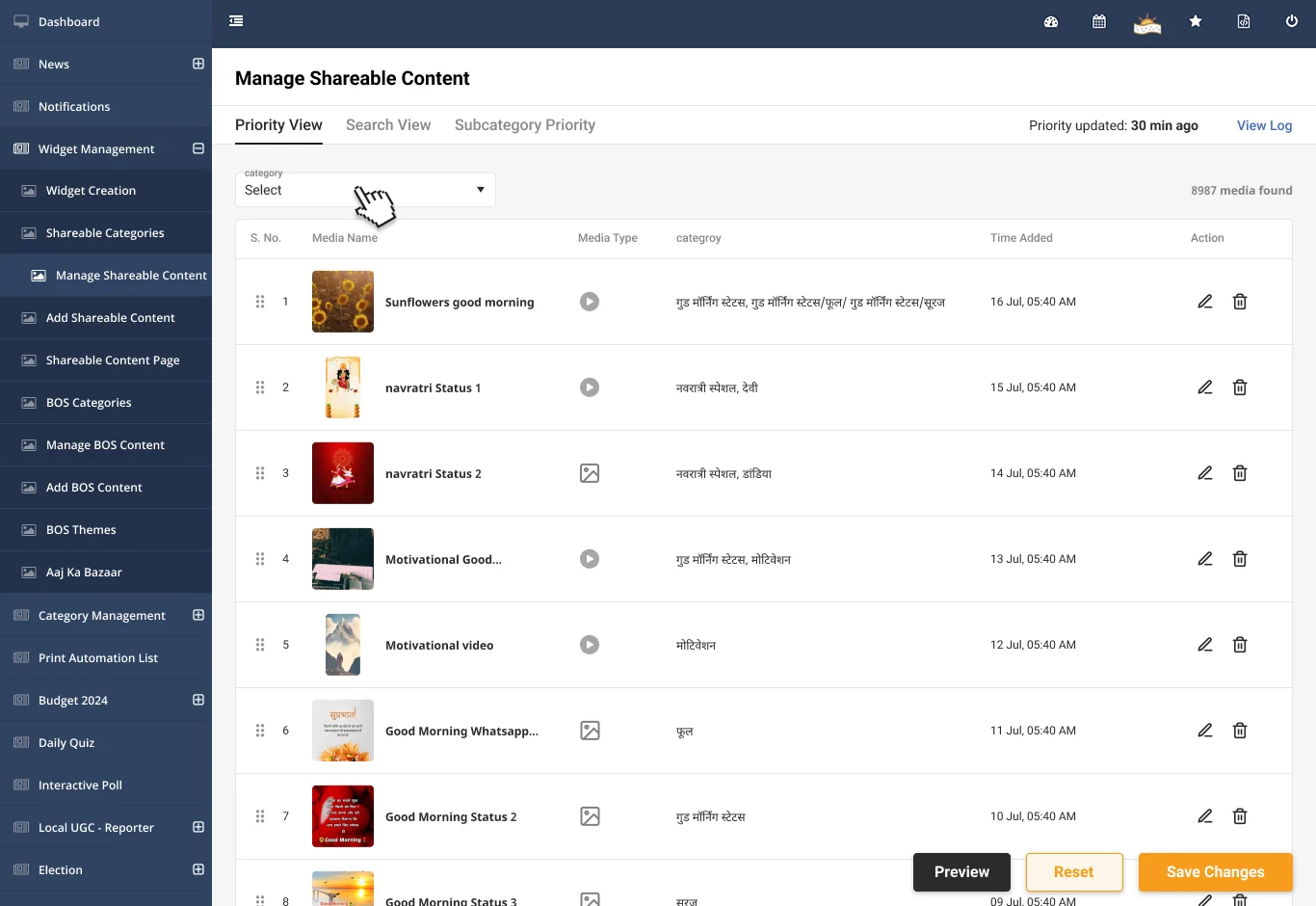1316x906 pixels.
Task: Expand the Election sidebar section
Action: 198,869
